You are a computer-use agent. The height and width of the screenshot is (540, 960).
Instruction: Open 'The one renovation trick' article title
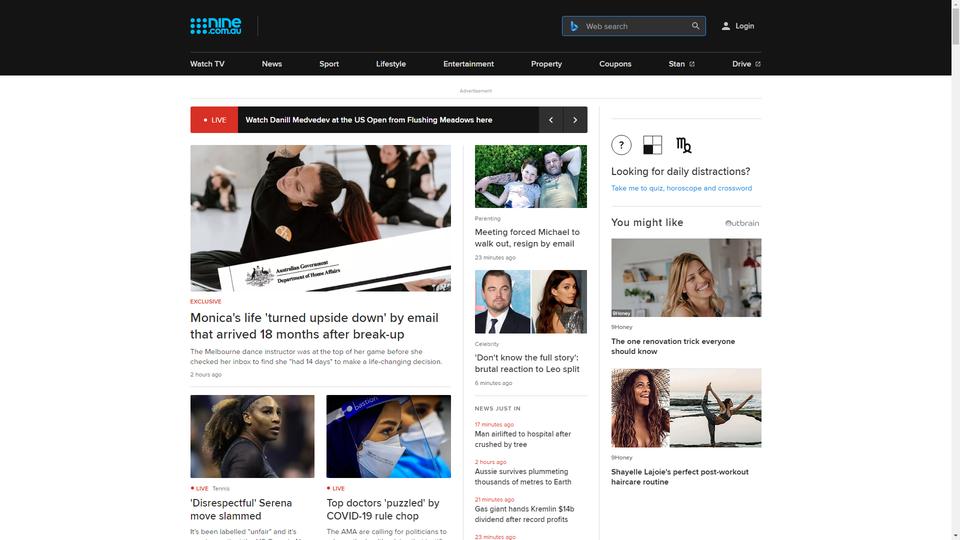673,346
